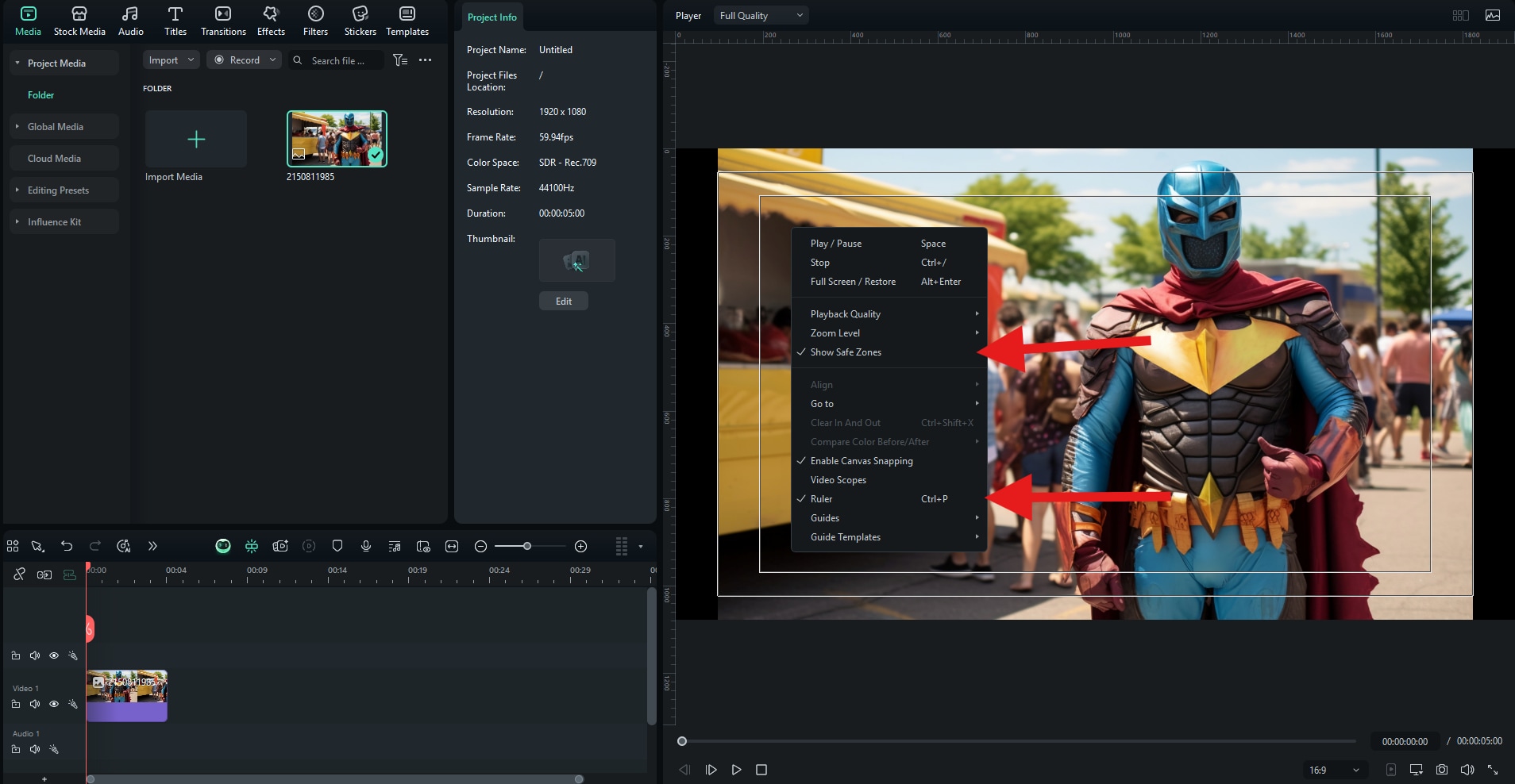1515x784 pixels.
Task: Open the Stickers panel icon
Action: 360,14
